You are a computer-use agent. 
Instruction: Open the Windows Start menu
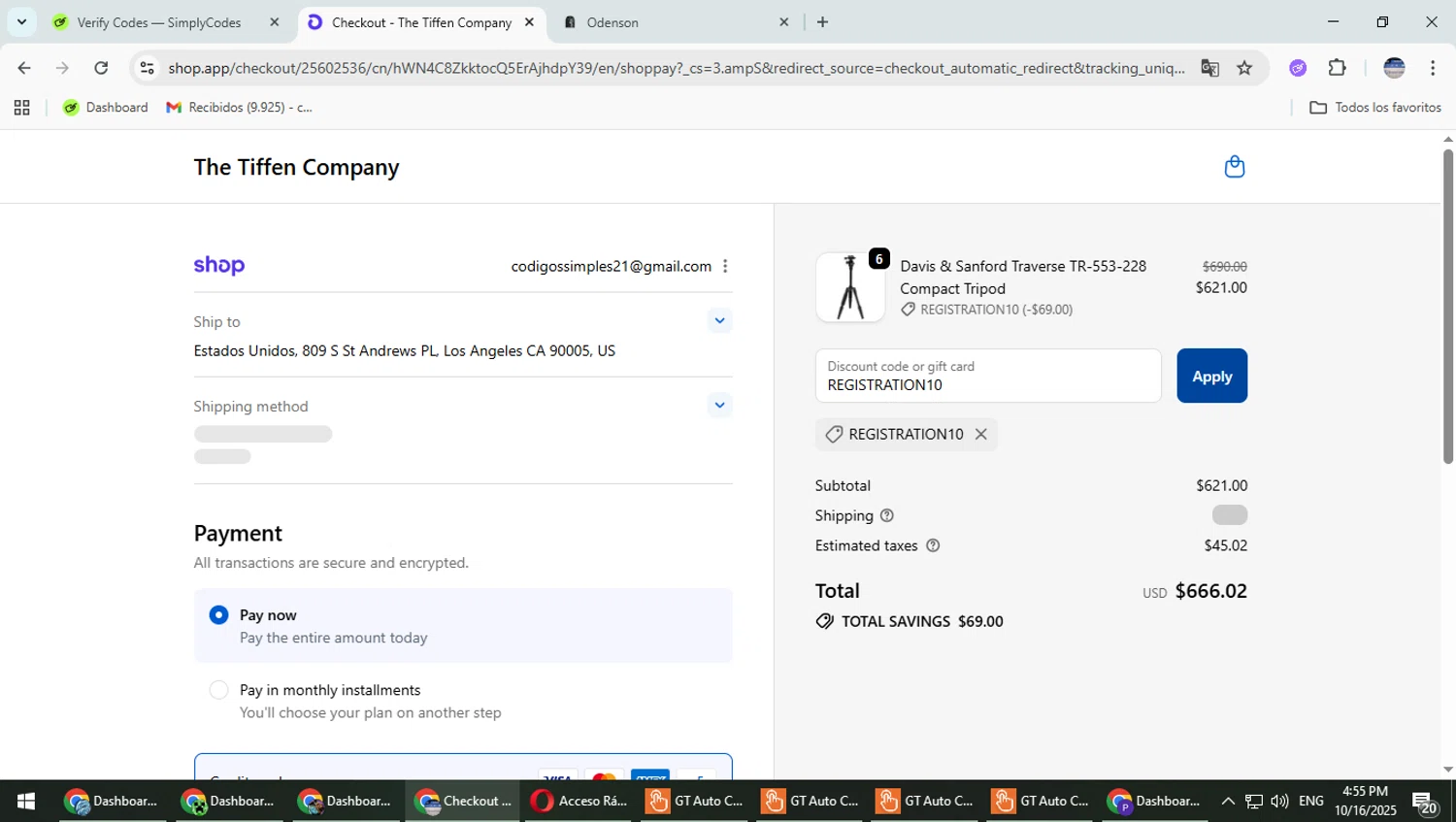tap(26, 802)
